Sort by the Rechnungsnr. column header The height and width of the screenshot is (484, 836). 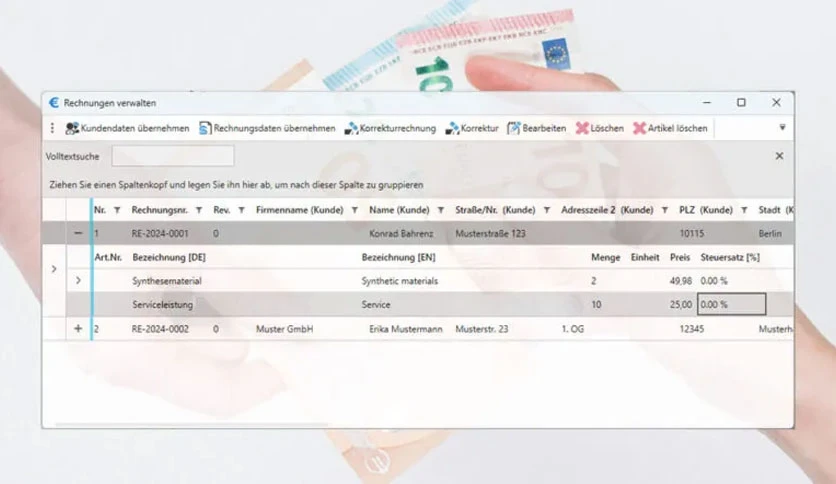(x=159, y=210)
